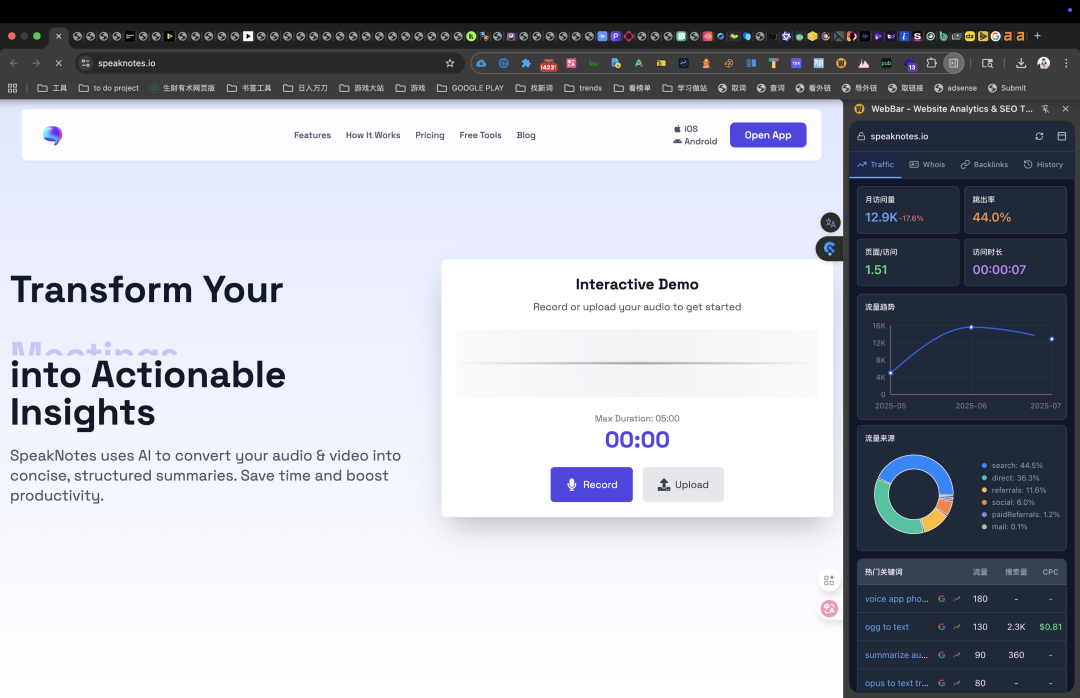Image resolution: width=1080 pixels, height=698 pixels.
Task: Click the Open App button
Action: (768, 135)
